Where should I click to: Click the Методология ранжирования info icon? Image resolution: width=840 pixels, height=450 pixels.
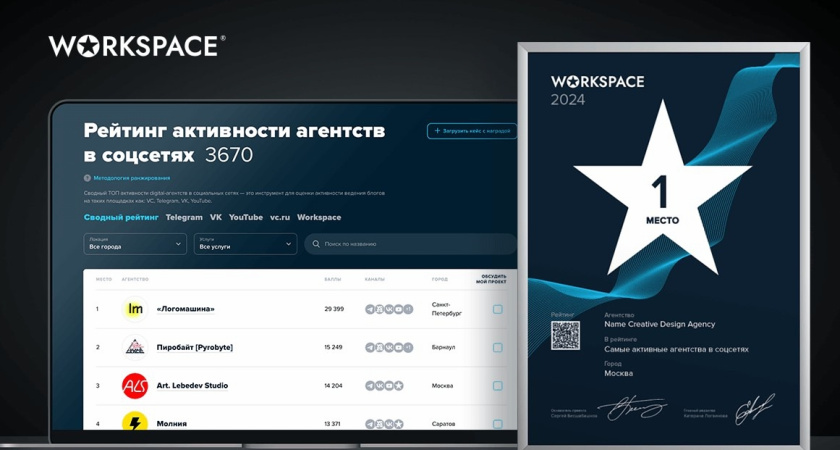pyautogui.click(x=87, y=178)
